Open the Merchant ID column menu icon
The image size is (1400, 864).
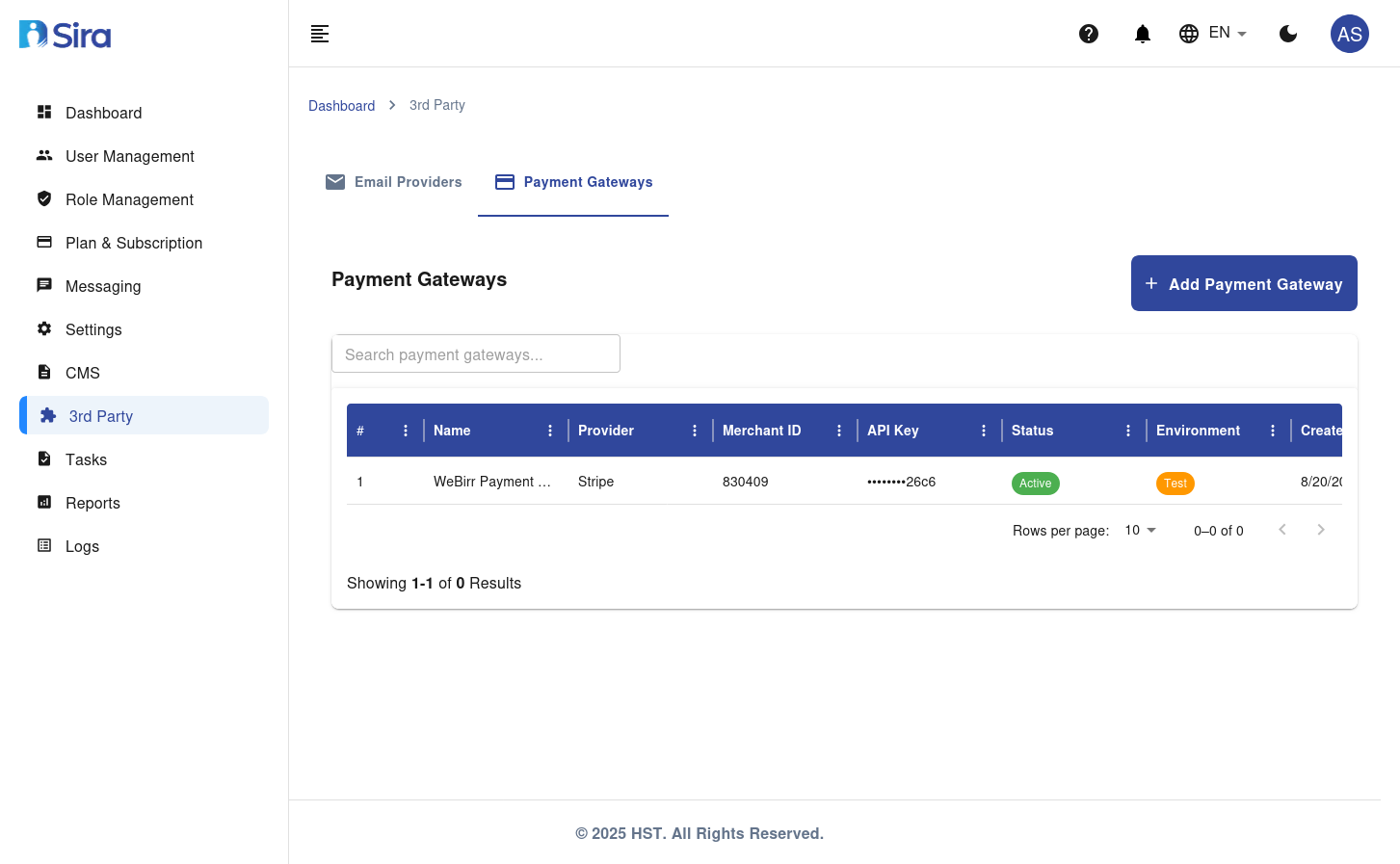tap(839, 431)
